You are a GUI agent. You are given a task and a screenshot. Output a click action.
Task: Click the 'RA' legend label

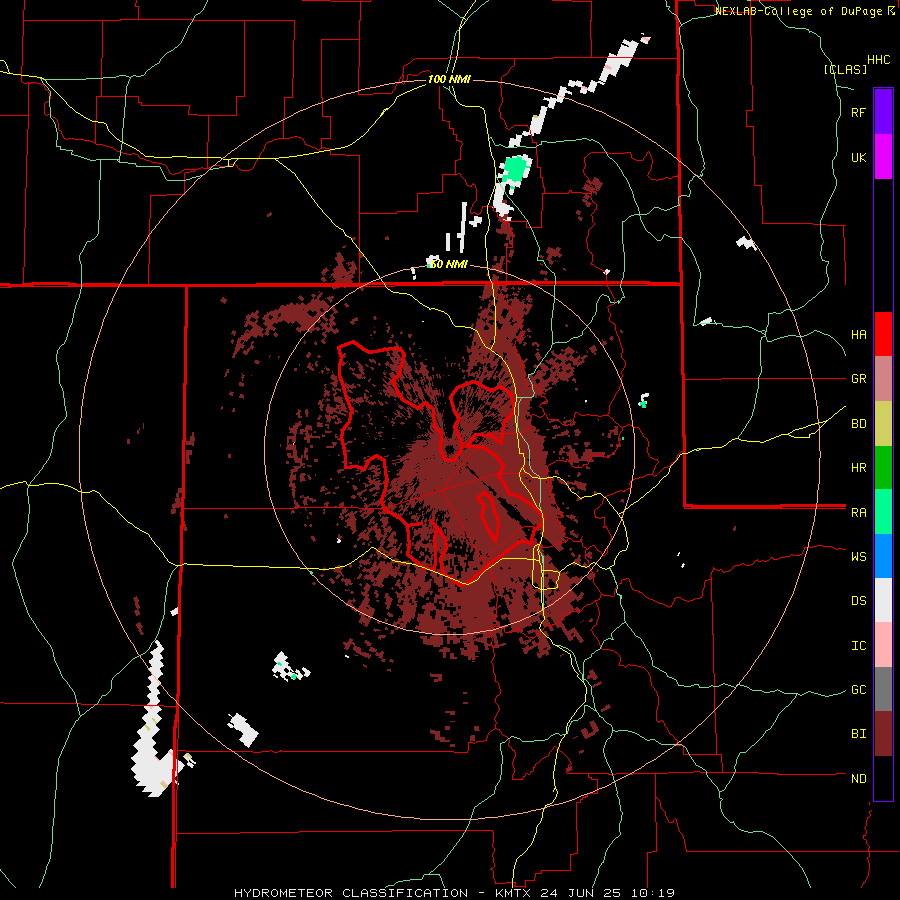coord(858,513)
